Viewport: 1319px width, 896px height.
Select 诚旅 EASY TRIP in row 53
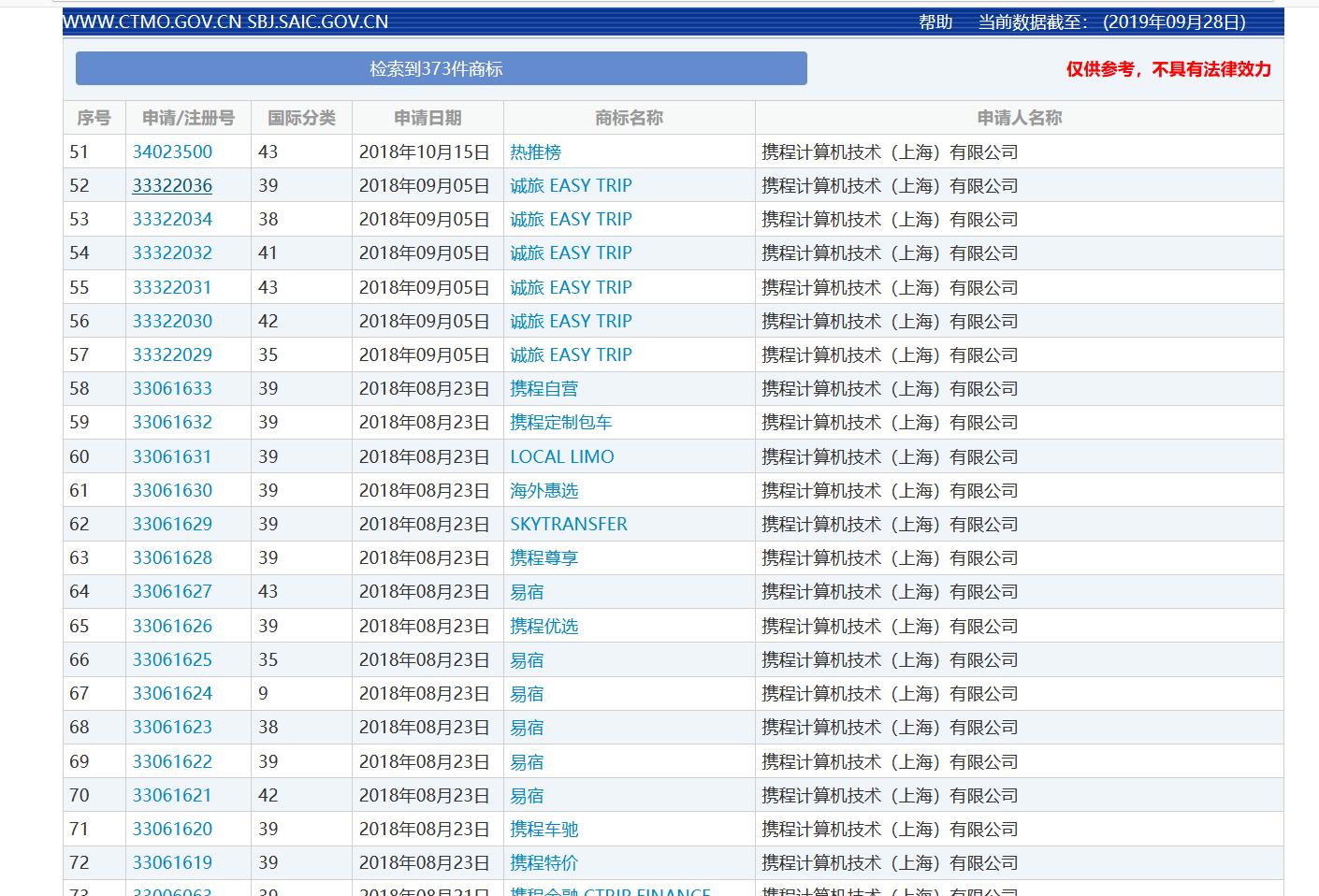pos(571,219)
